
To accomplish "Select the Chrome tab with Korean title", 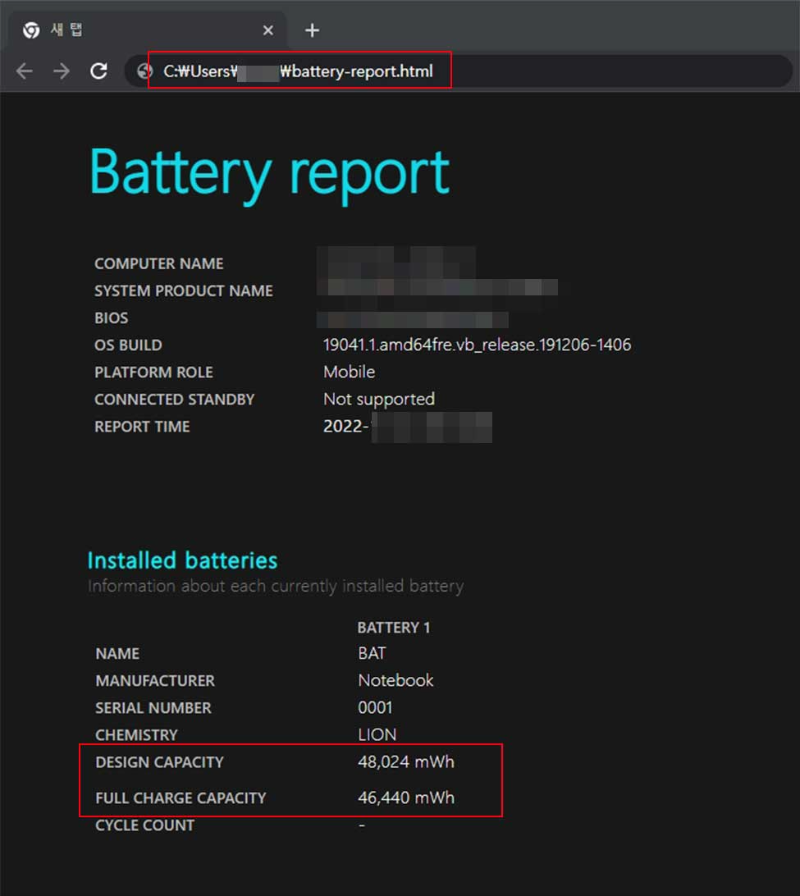I will point(149,30).
